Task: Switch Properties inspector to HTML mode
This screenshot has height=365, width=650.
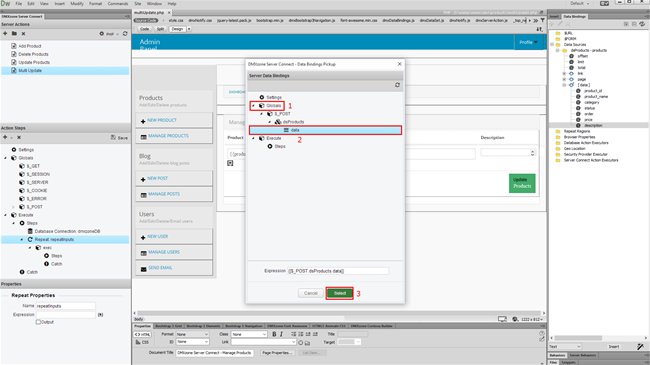Action: [142, 334]
